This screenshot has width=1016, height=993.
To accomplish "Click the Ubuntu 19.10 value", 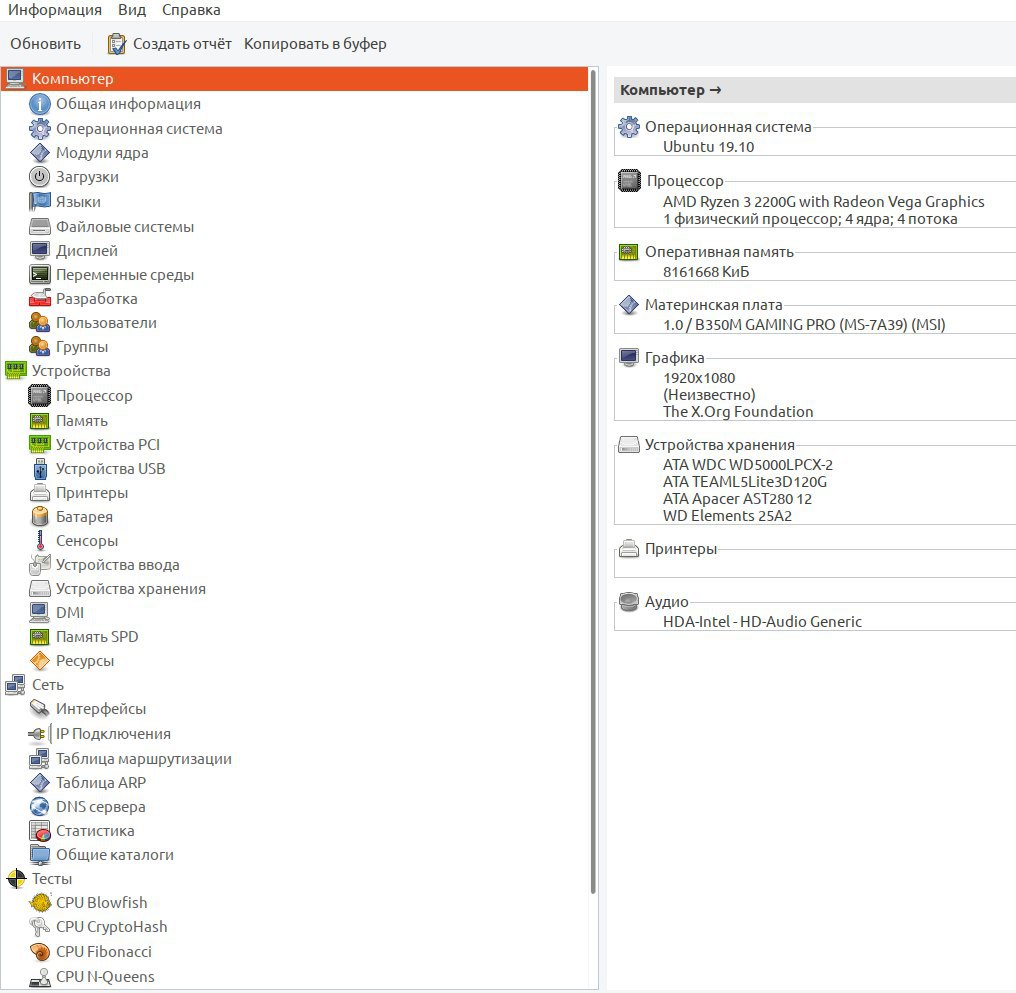I will pos(708,147).
